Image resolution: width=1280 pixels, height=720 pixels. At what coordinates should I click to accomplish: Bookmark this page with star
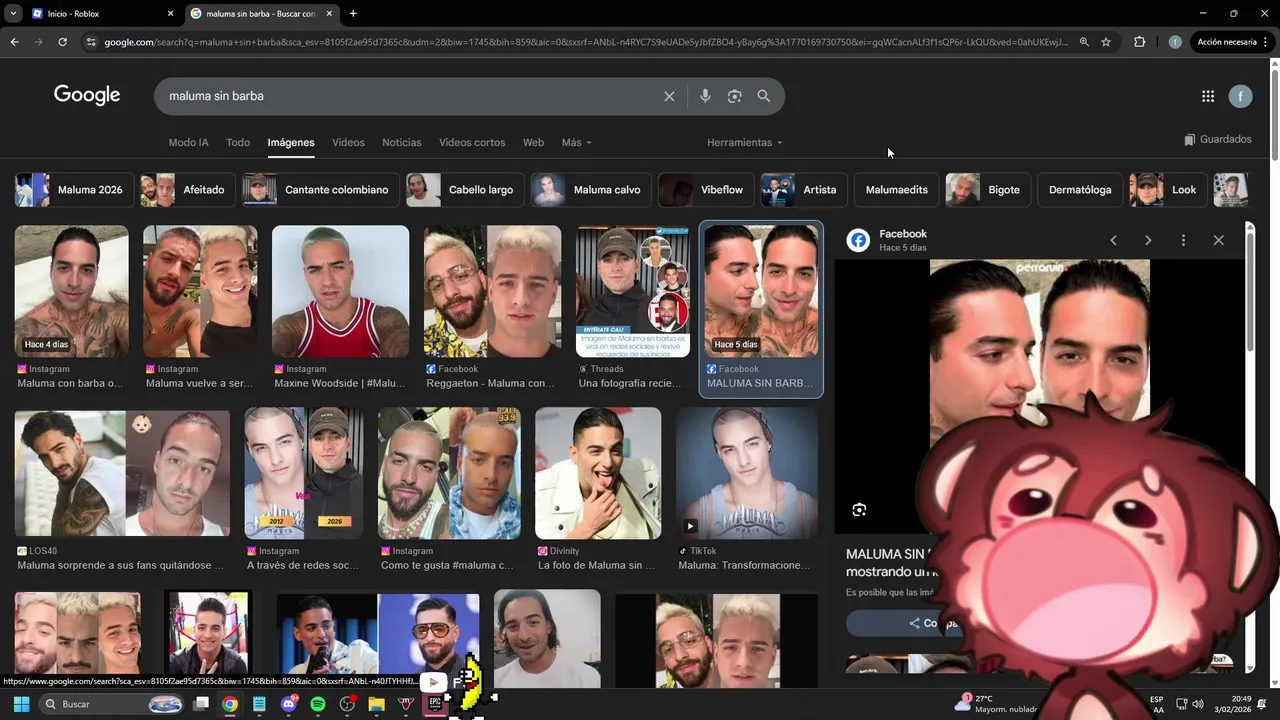coord(1106,42)
